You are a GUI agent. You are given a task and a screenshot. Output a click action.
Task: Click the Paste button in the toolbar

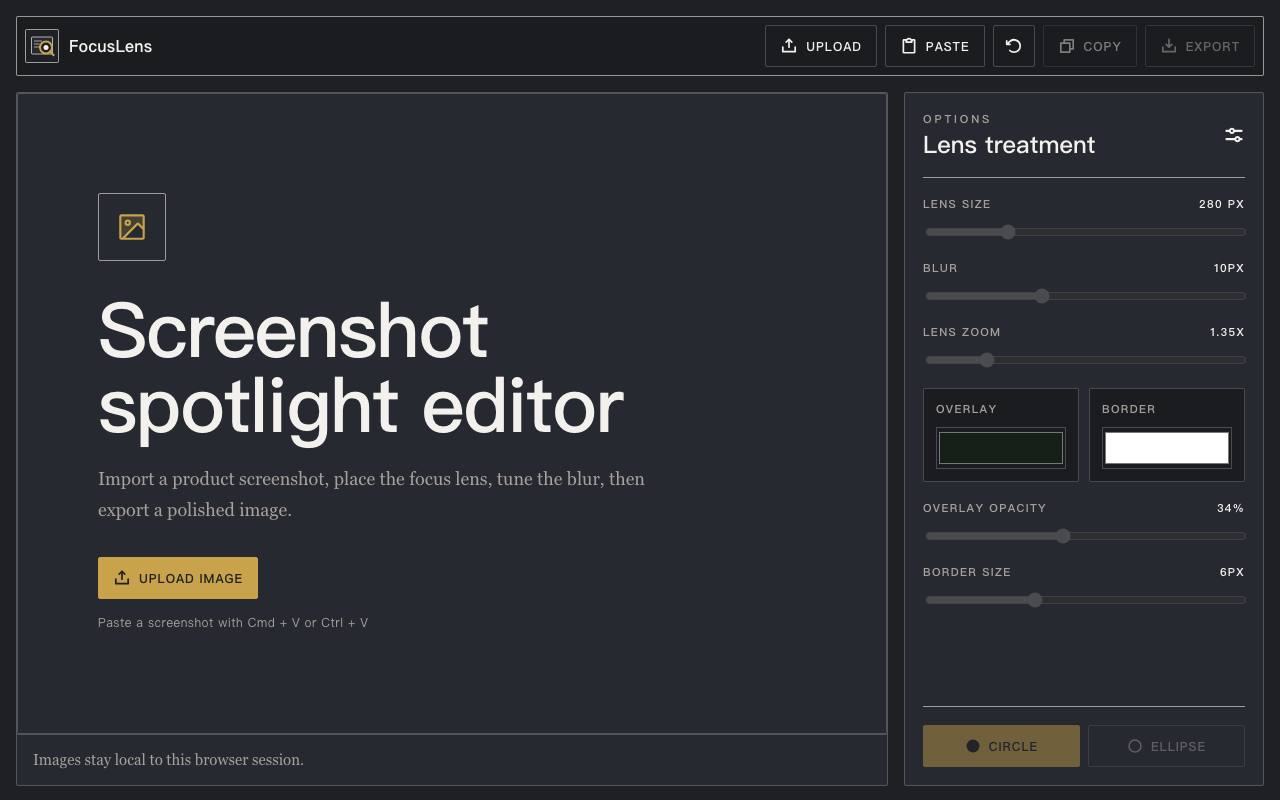tap(935, 46)
